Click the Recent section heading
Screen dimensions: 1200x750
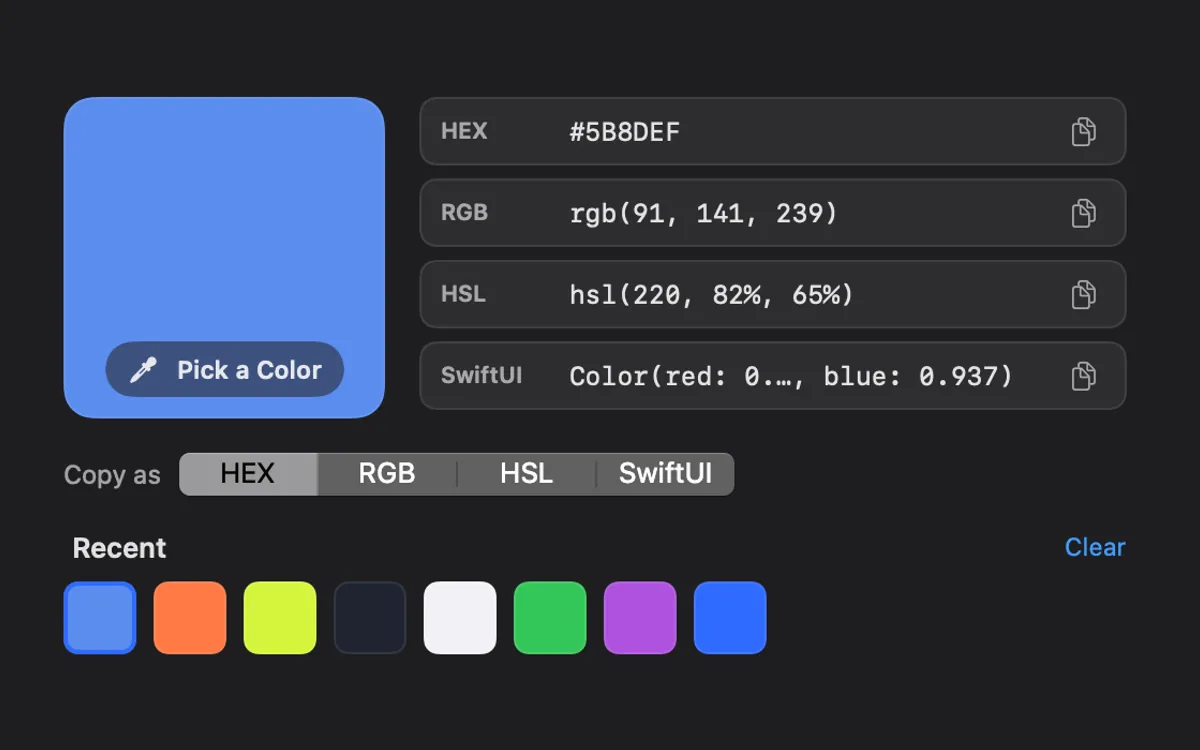click(x=120, y=548)
